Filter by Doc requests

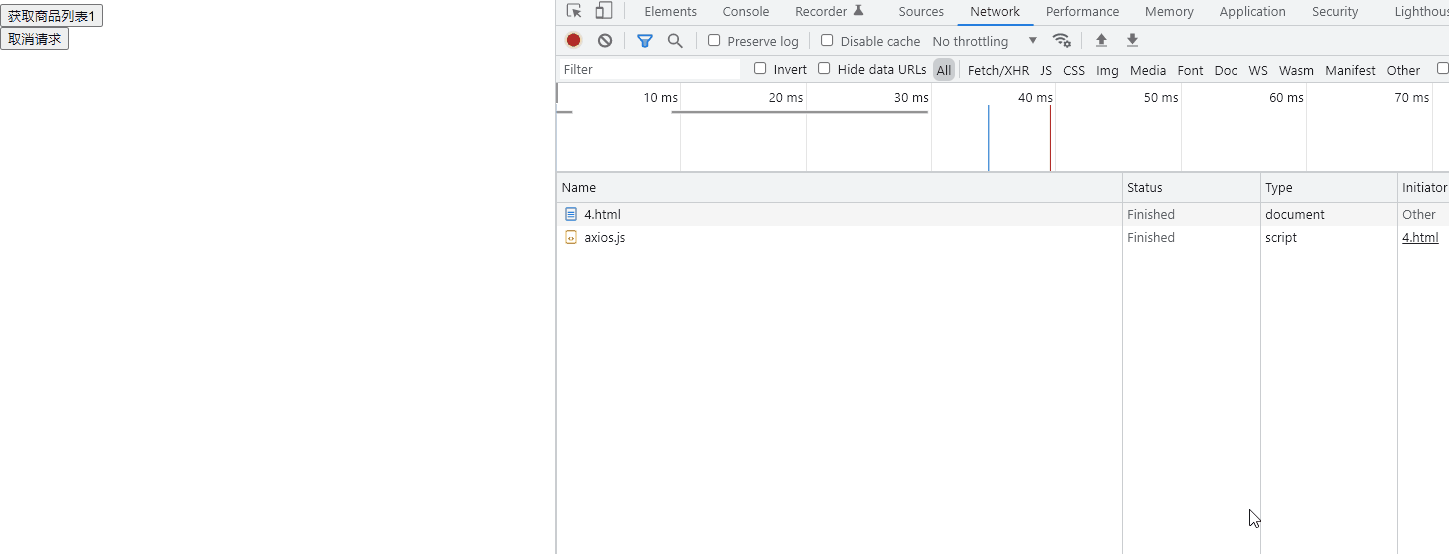point(1226,70)
